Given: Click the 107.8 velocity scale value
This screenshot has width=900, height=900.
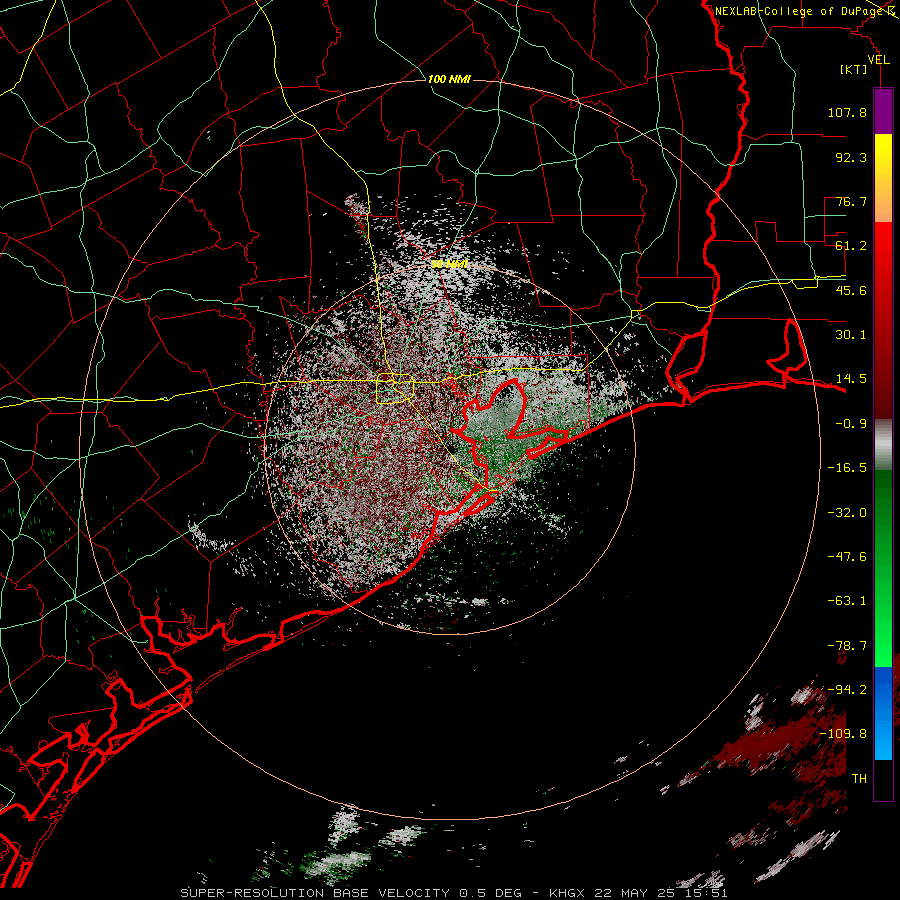Looking at the screenshot, I should [x=847, y=112].
